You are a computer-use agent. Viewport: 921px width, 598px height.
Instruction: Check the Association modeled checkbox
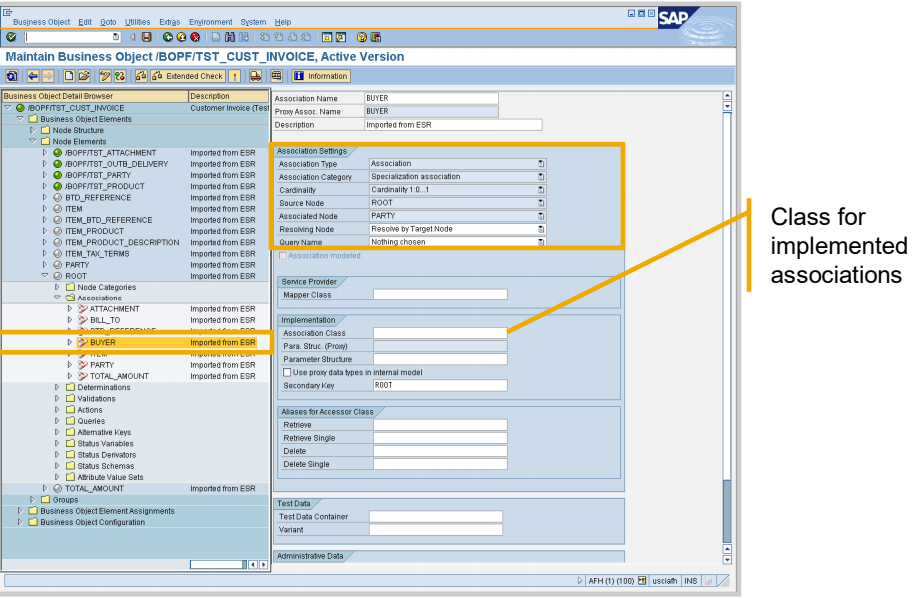282,256
